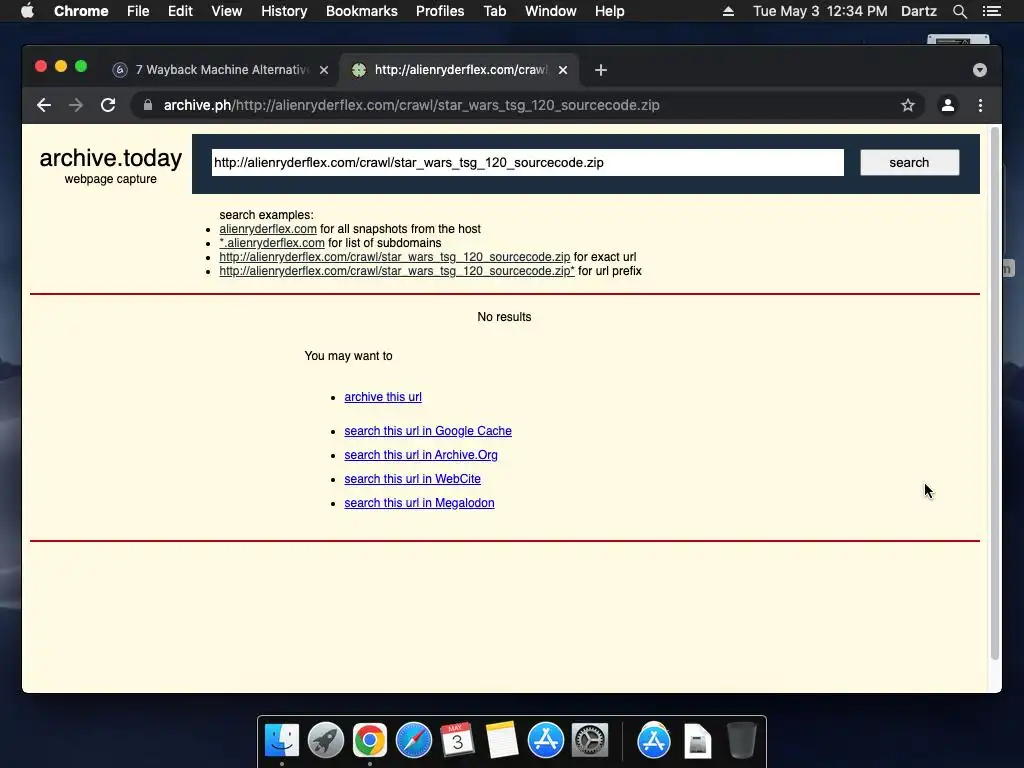This screenshot has height=768, width=1024.
Task: Open the archive.today logo link
Action: click(110, 158)
